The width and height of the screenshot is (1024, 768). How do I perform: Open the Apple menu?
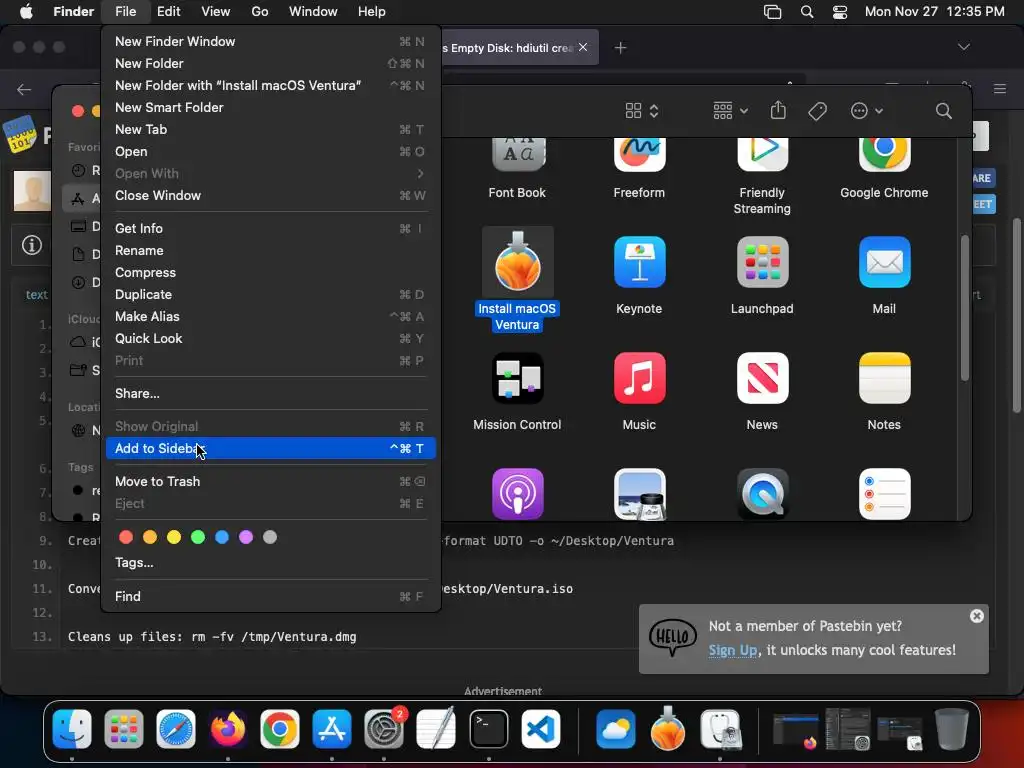pos(26,12)
